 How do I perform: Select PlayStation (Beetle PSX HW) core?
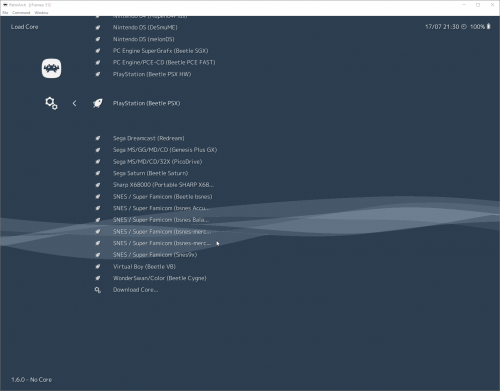(152, 74)
